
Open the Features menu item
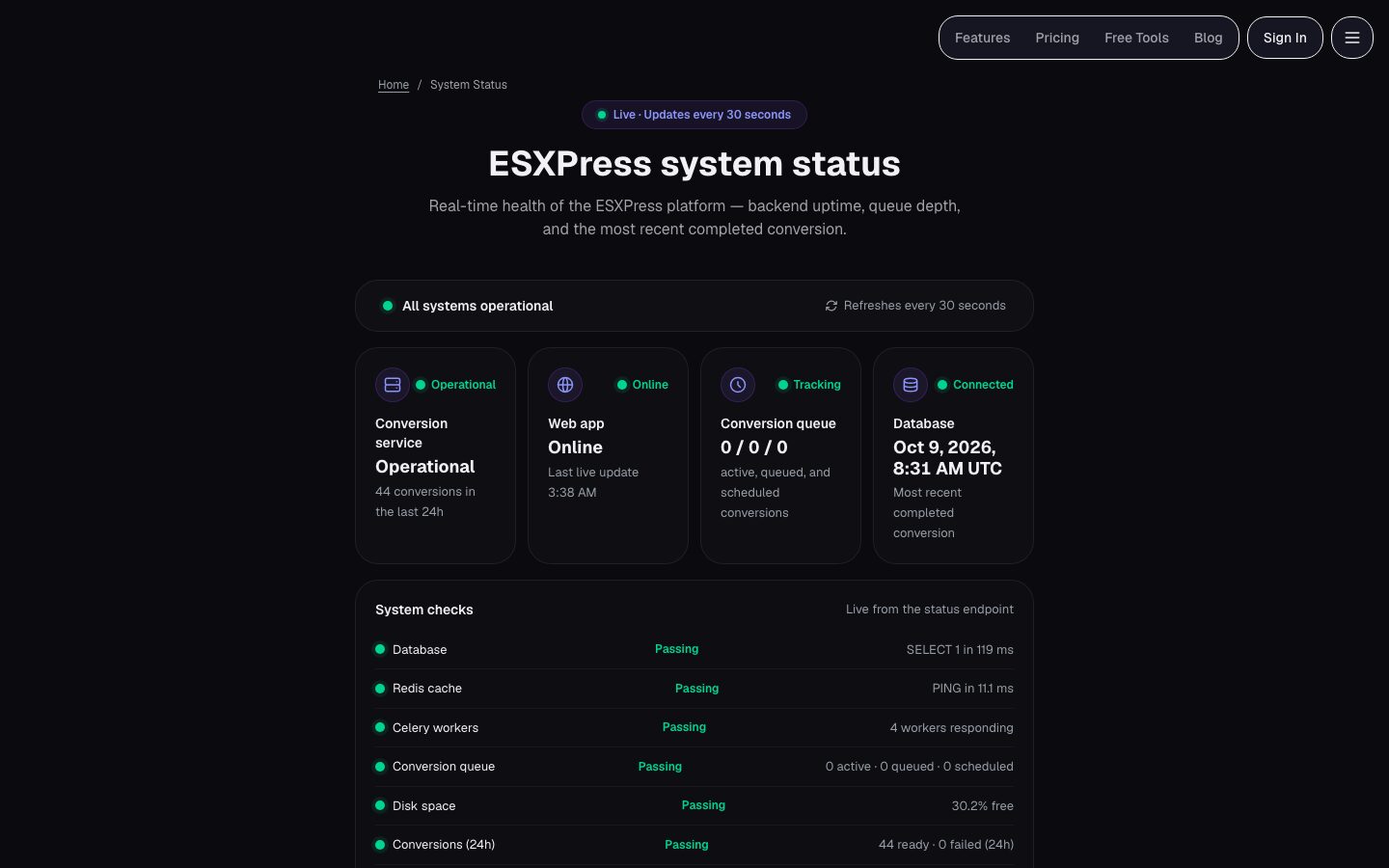982,38
